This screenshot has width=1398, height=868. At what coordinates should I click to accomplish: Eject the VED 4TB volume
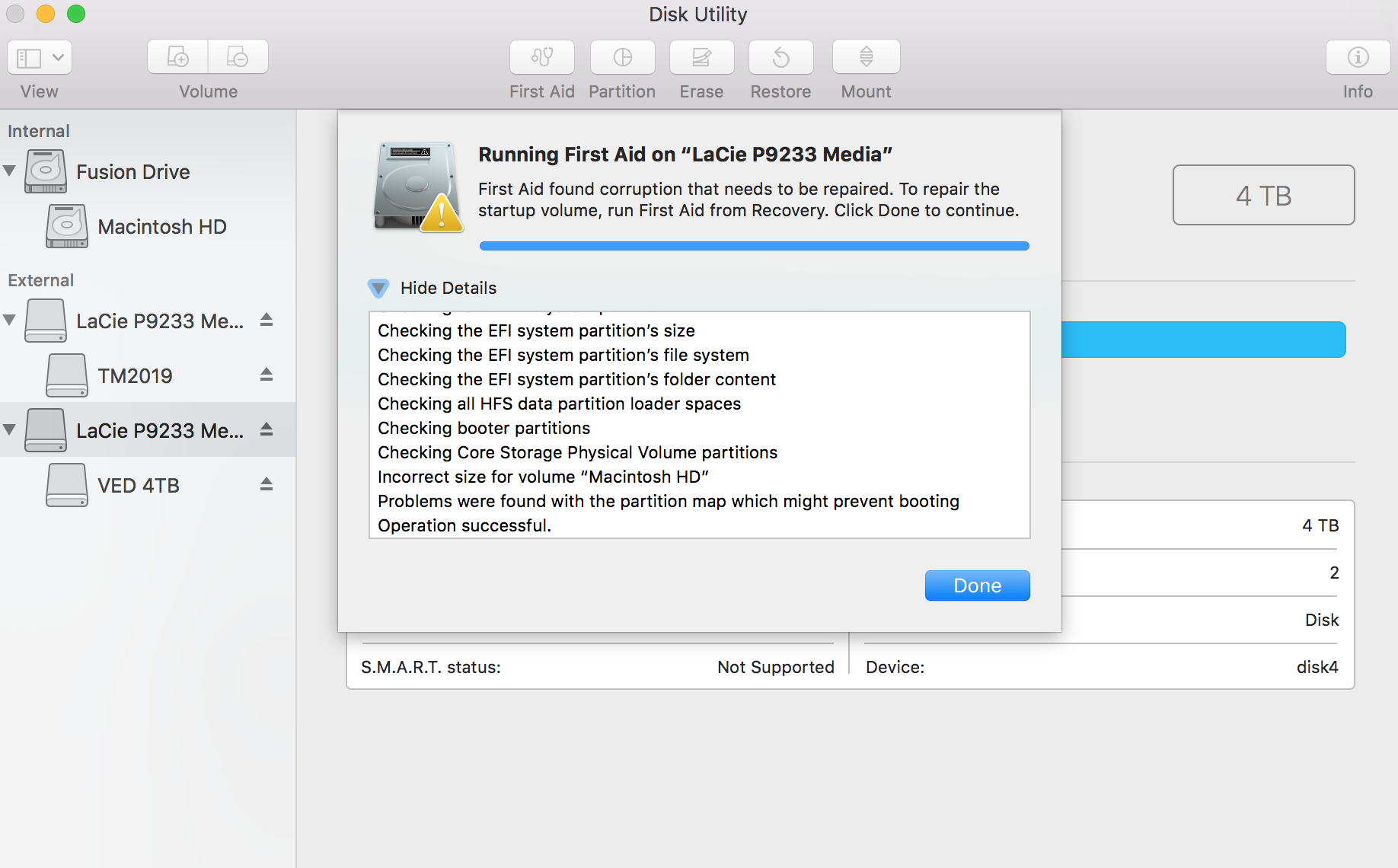coord(267,484)
